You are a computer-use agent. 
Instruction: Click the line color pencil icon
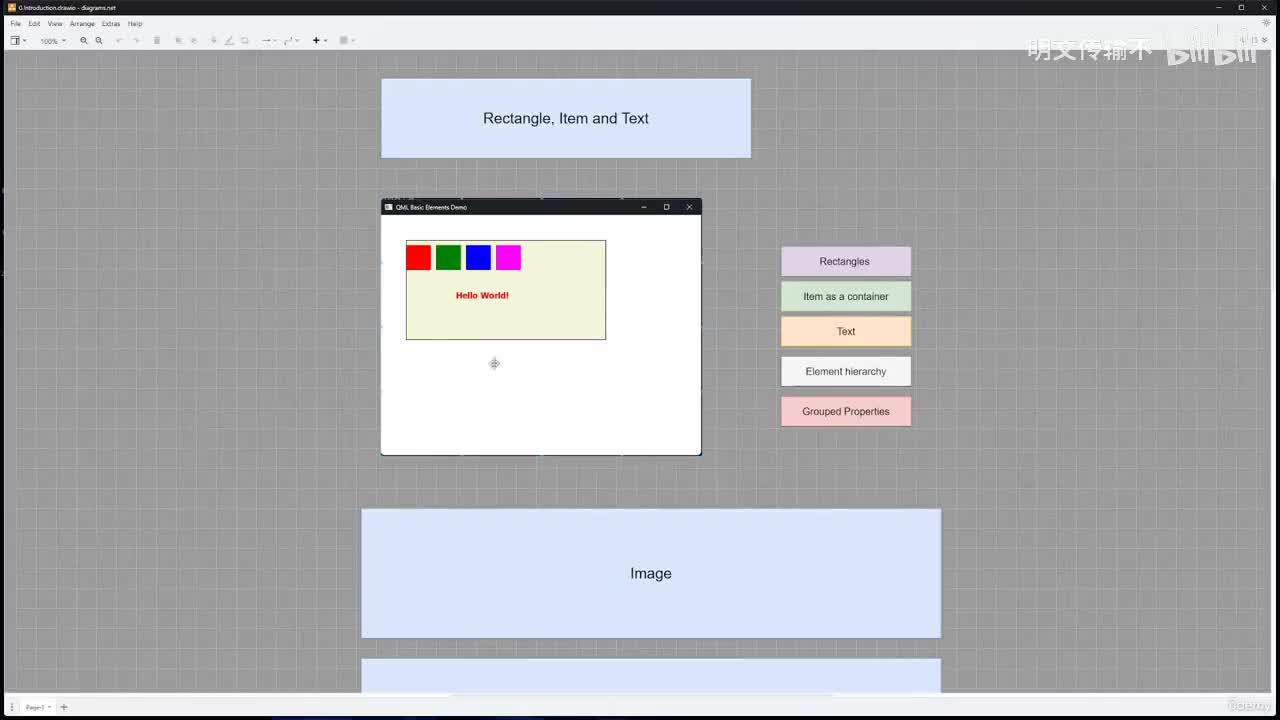pos(229,41)
